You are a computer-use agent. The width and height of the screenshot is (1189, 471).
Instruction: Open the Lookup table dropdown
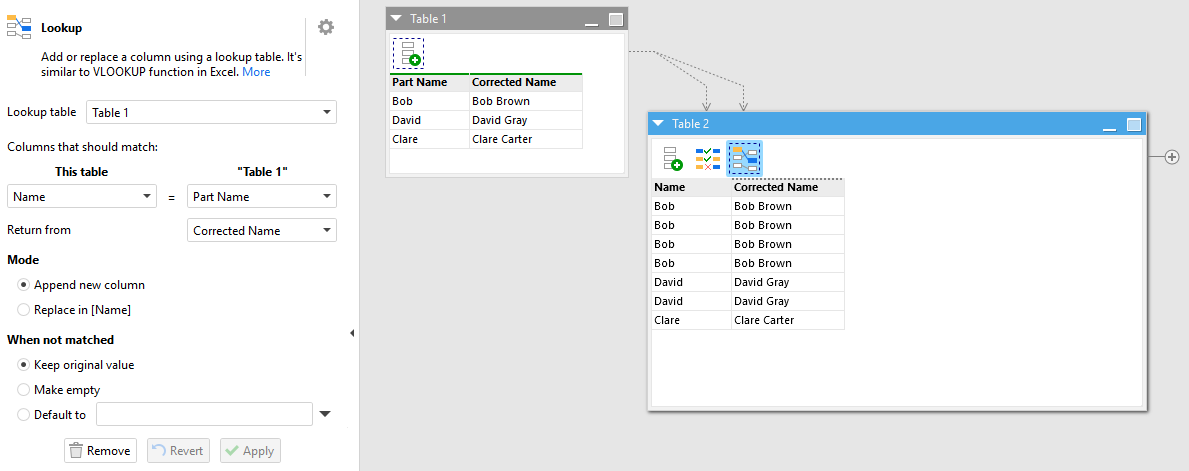pos(212,112)
